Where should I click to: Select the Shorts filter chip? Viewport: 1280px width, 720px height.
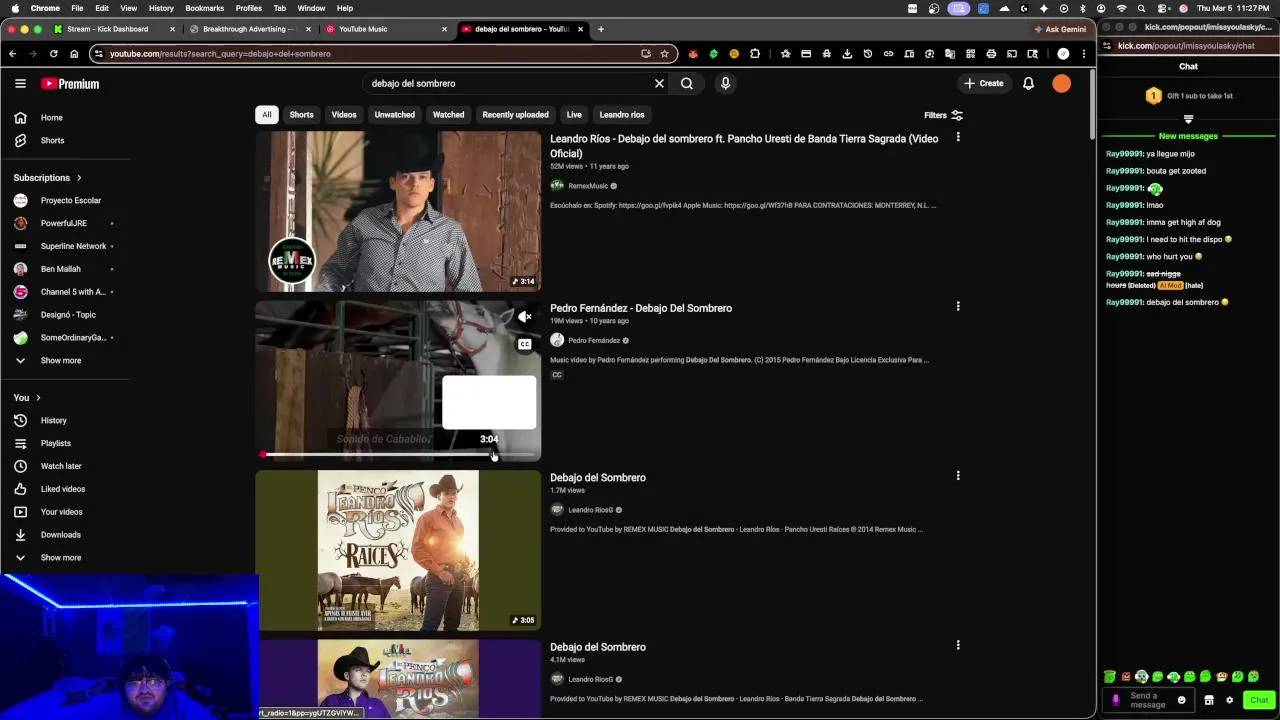[x=301, y=115]
